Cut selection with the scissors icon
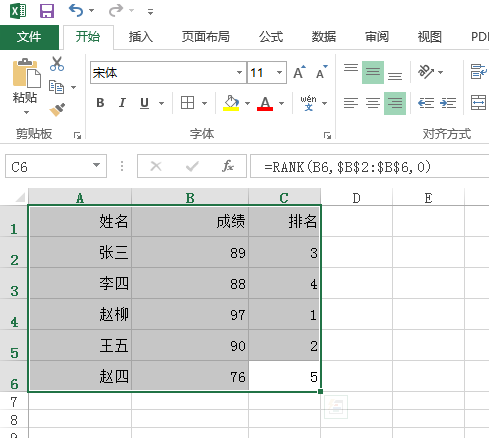Screen dimensions: 489x438 click(x=57, y=64)
